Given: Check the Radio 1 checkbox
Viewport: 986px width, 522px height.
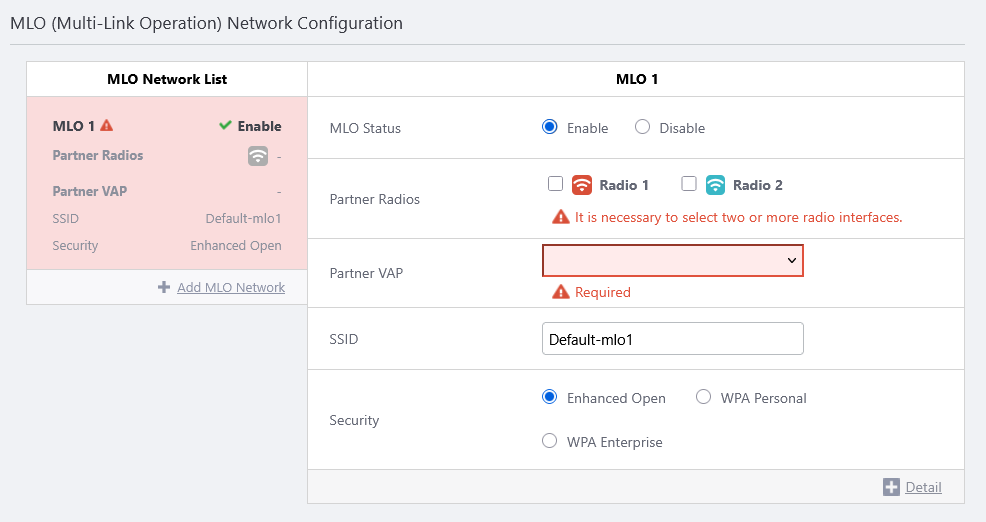Looking at the screenshot, I should (555, 184).
